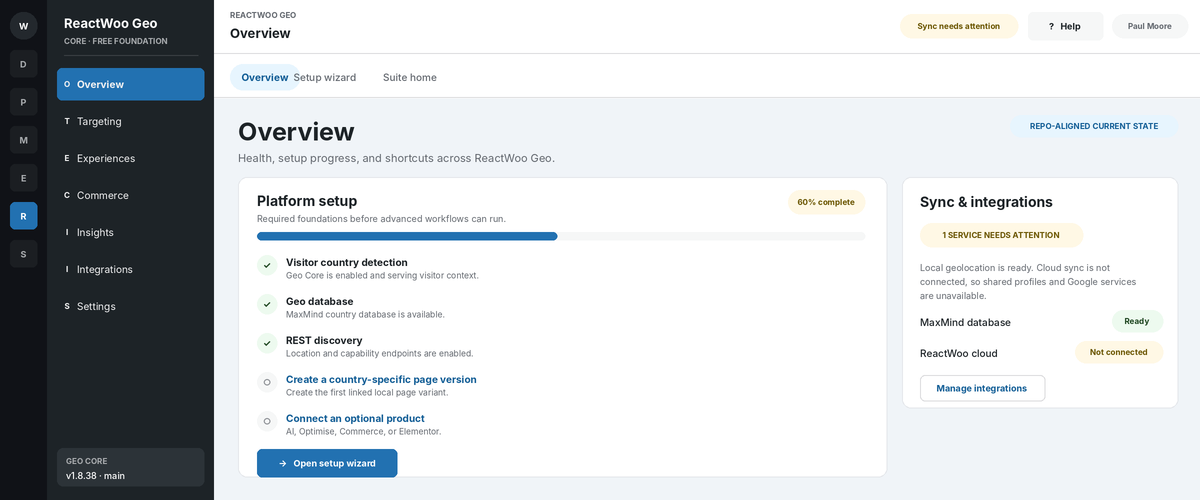Open the P suite rail icon
This screenshot has width=1200, height=500.
pyautogui.click(x=23, y=102)
